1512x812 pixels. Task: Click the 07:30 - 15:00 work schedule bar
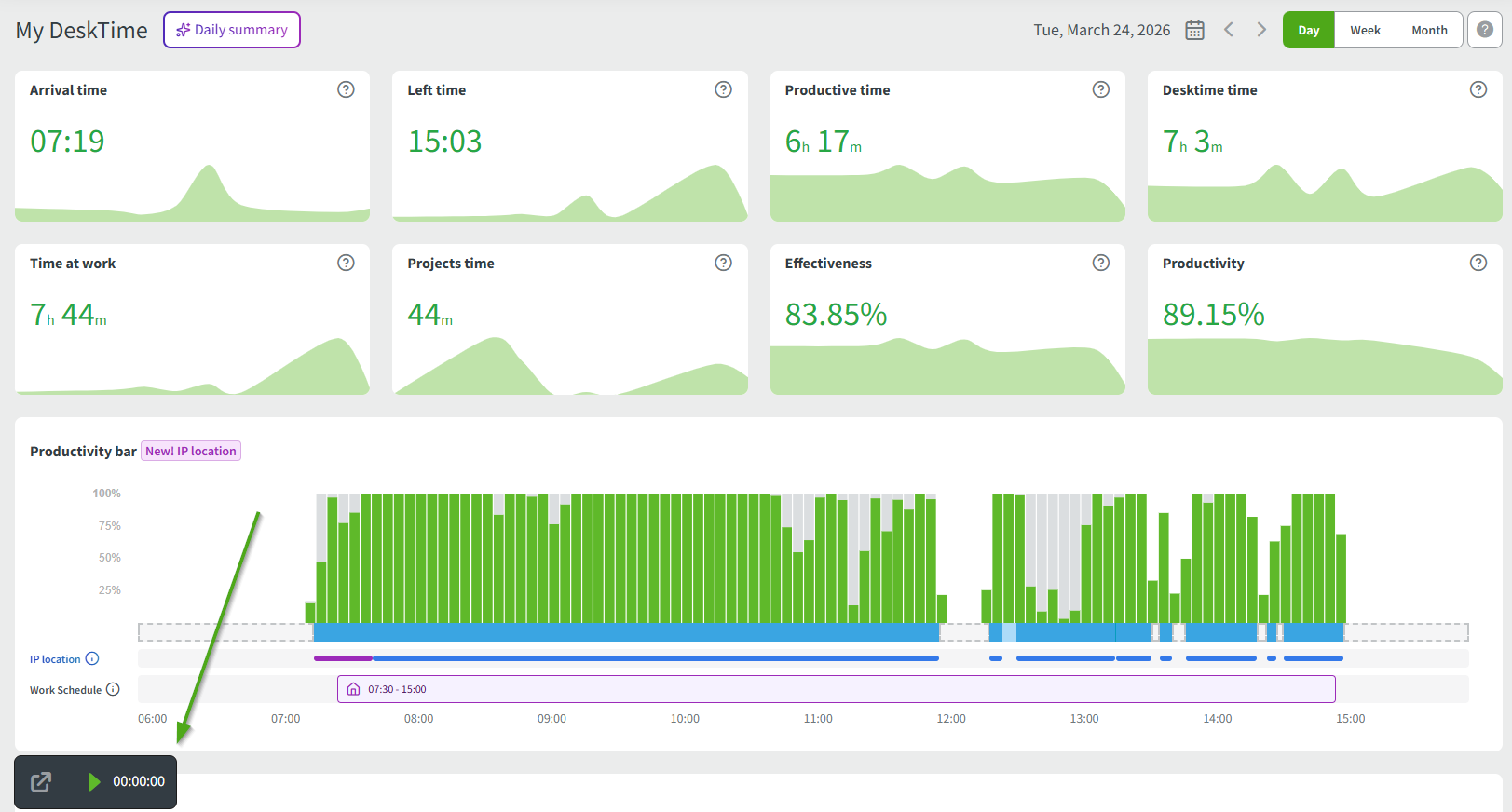836,689
